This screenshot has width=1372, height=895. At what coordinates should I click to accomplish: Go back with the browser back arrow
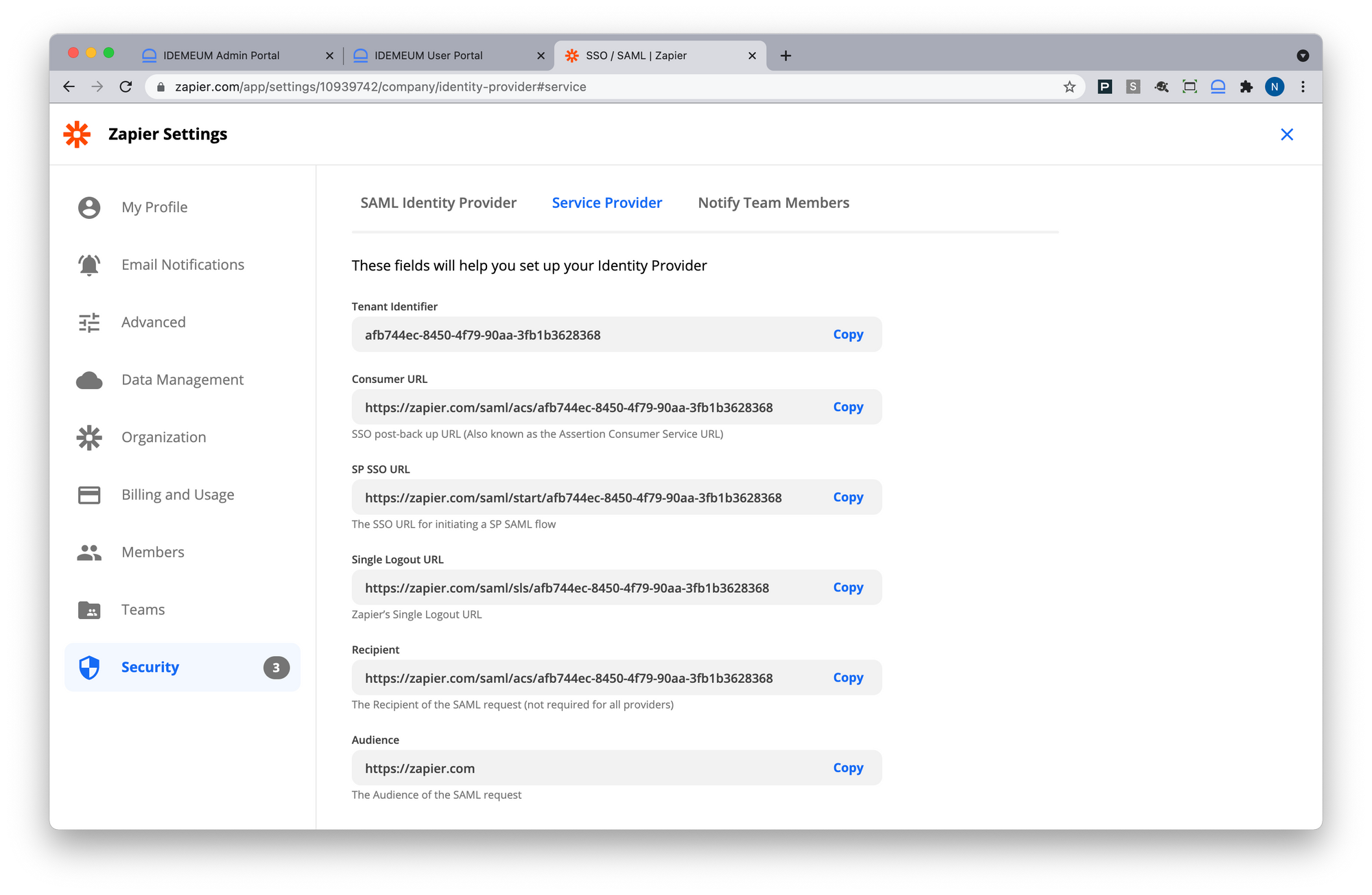click(69, 86)
